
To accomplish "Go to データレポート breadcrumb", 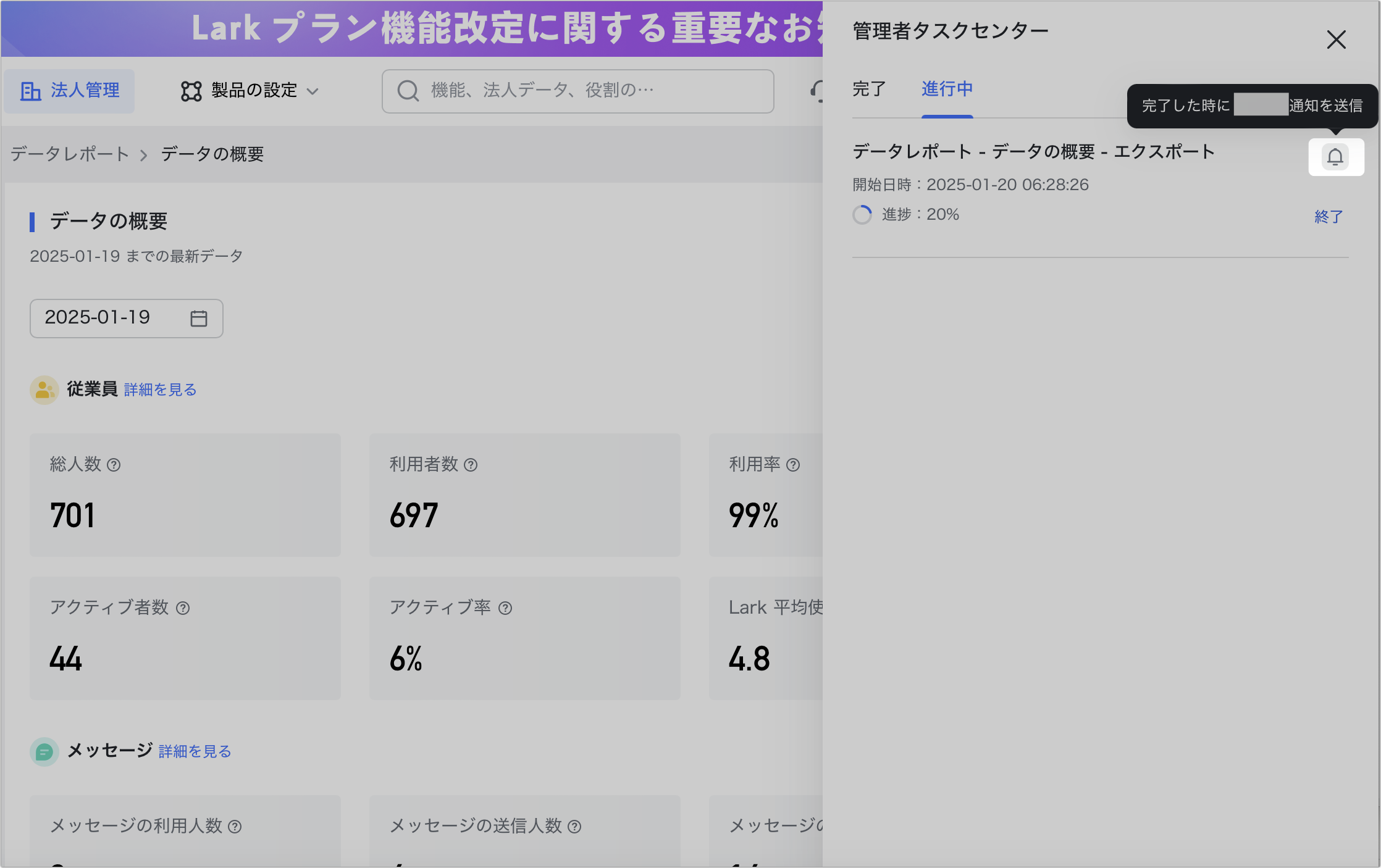I will [x=70, y=154].
